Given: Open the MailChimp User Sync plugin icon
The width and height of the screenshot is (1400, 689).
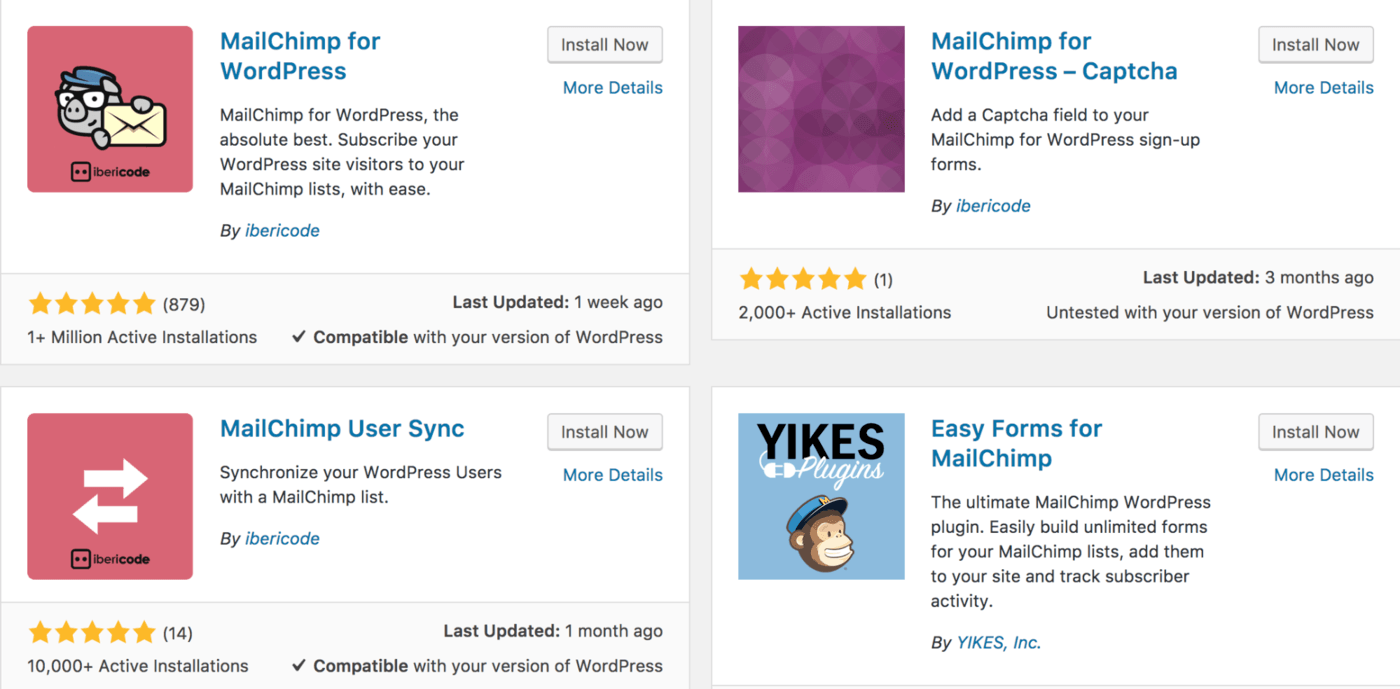Looking at the screenshot, I should pyautogui.click(x=110, y=496).
